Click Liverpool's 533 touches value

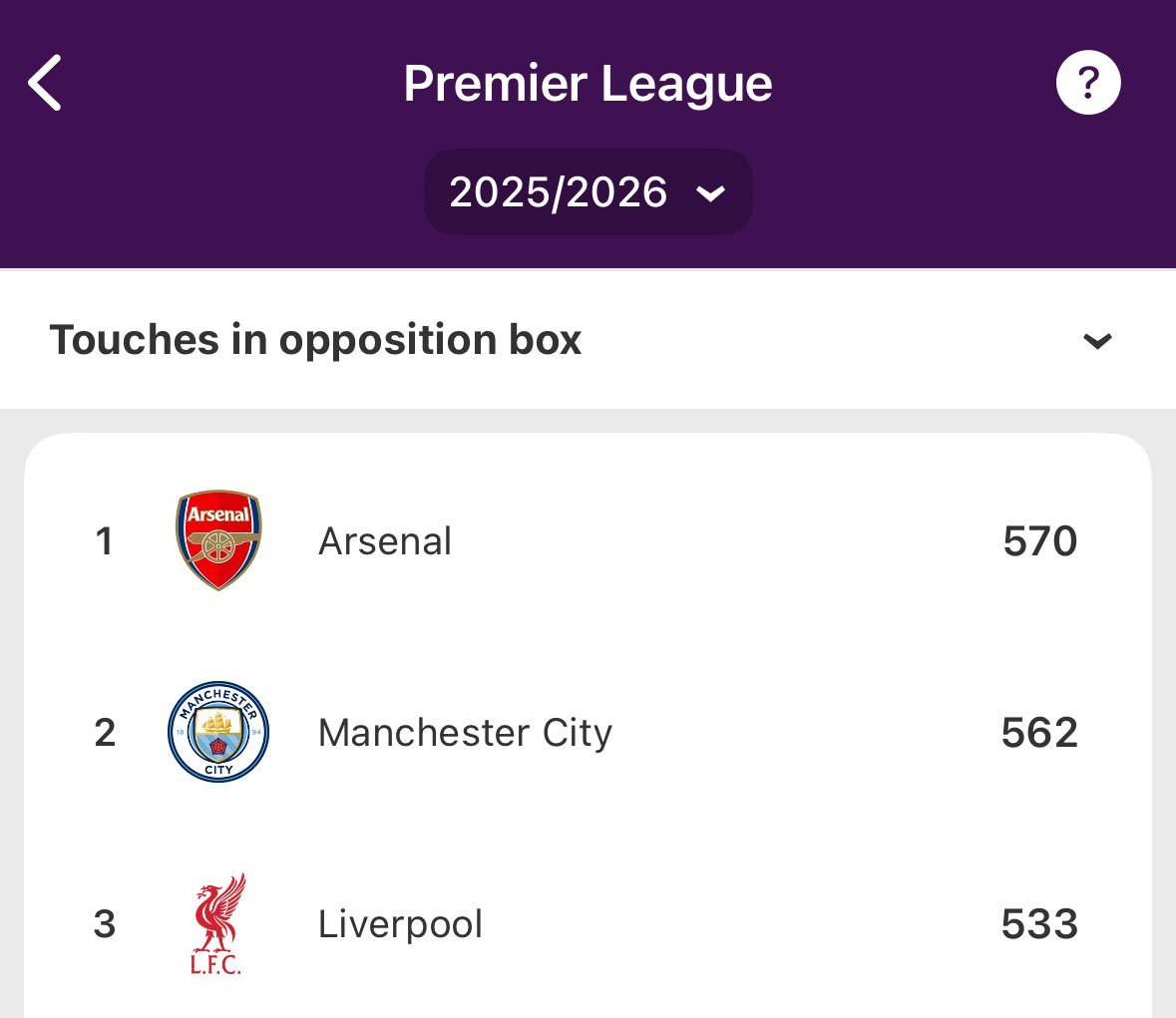(1039, 924)
